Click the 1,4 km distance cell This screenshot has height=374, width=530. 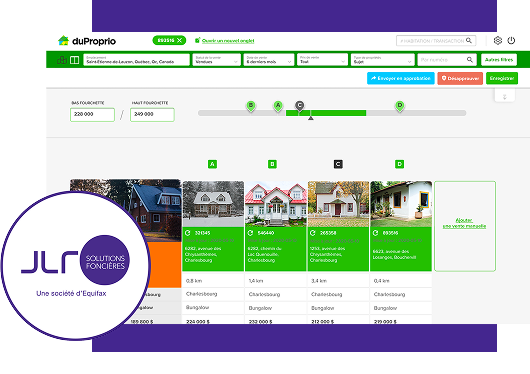(276, 281)
